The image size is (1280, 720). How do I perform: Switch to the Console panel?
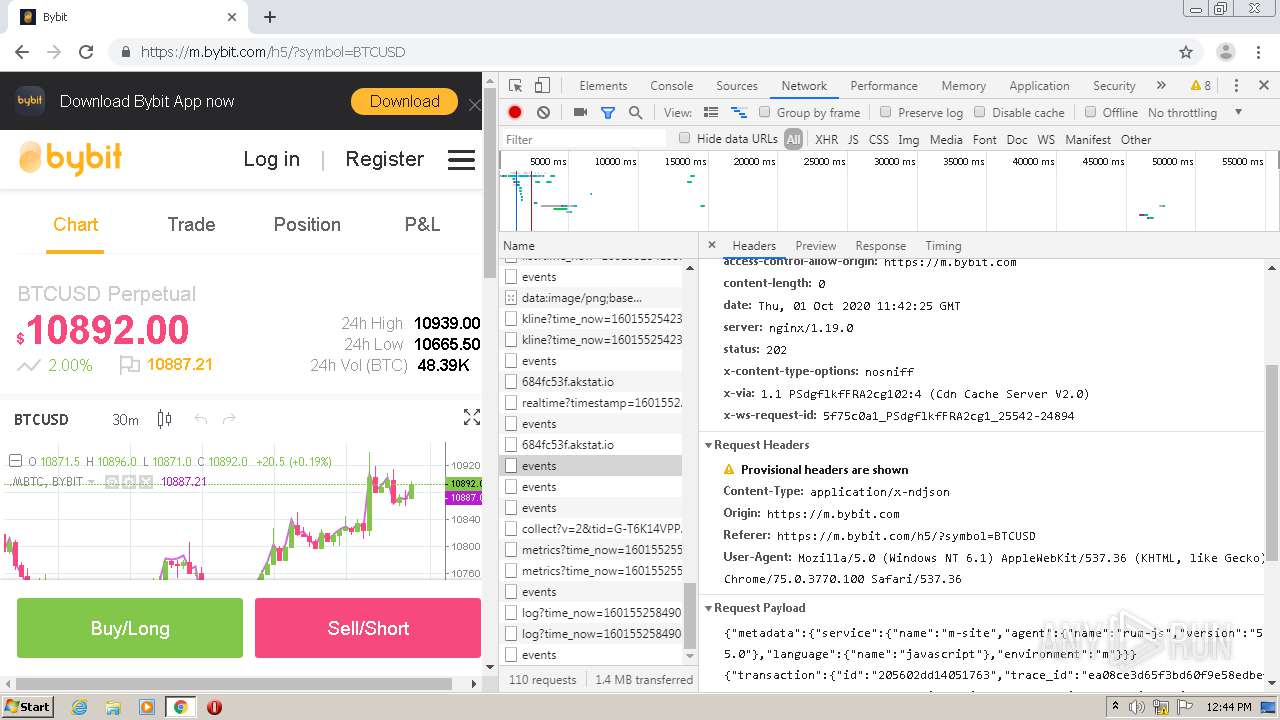coord(671,86)
